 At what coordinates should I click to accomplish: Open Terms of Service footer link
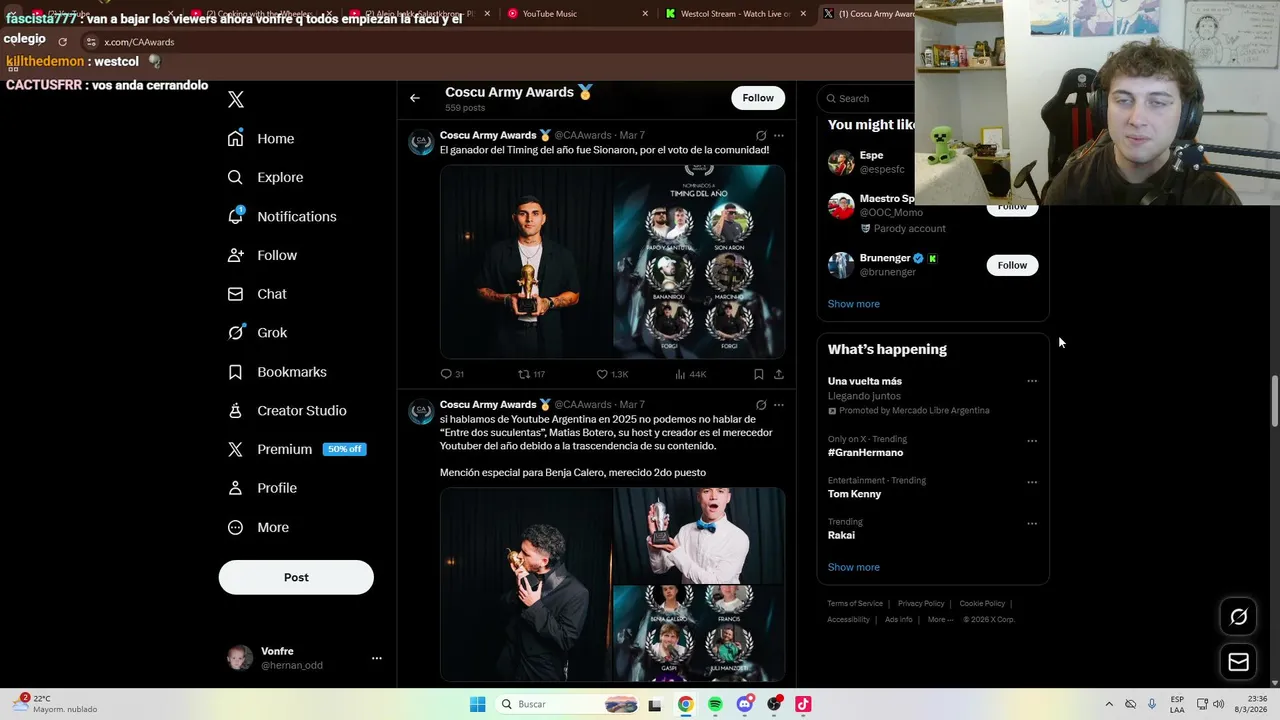(x=855, y=604)
